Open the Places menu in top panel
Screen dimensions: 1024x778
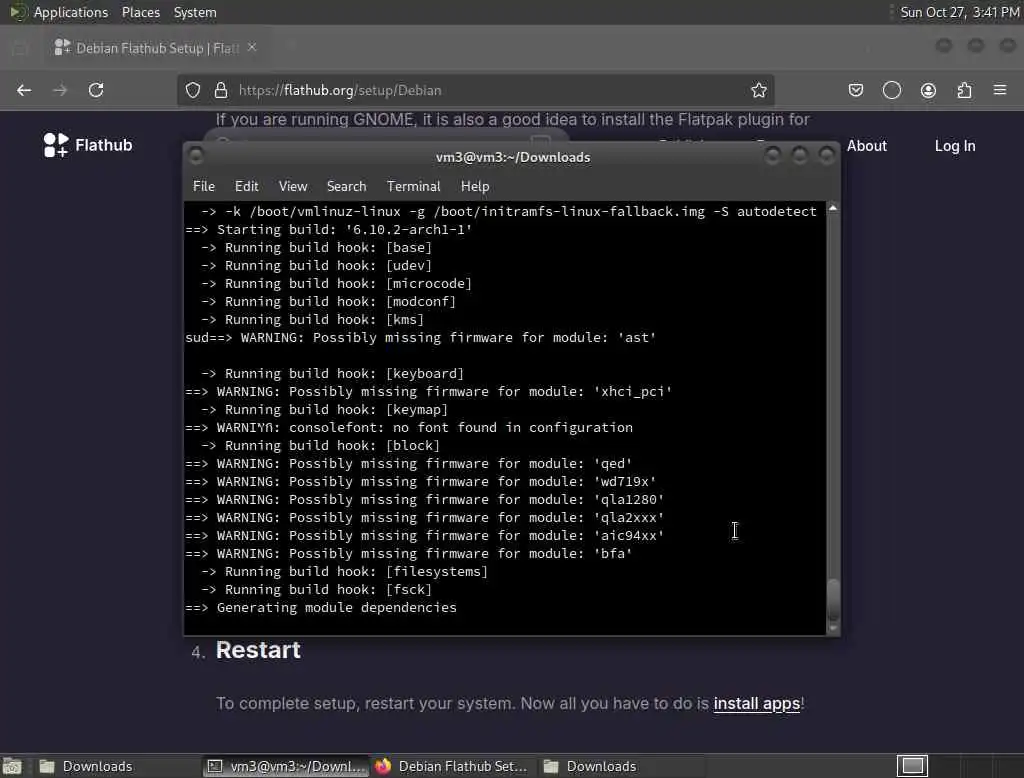pyautogui.click(x=140, y=12)
